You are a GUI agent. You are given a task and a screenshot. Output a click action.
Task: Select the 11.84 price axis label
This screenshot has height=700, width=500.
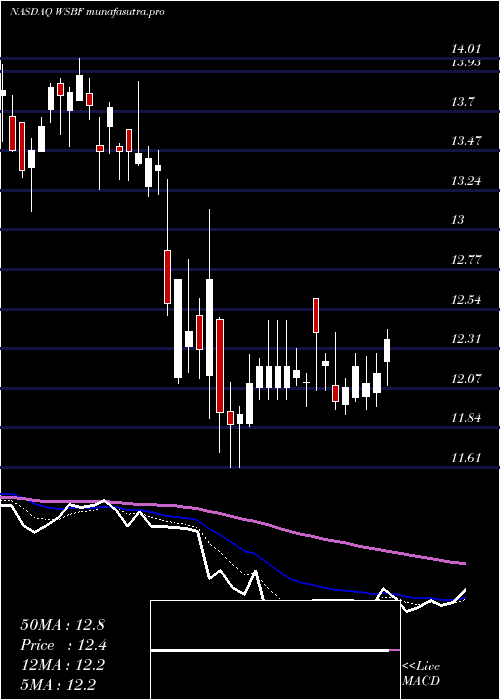pyautogui.click(x=466, y=418)
